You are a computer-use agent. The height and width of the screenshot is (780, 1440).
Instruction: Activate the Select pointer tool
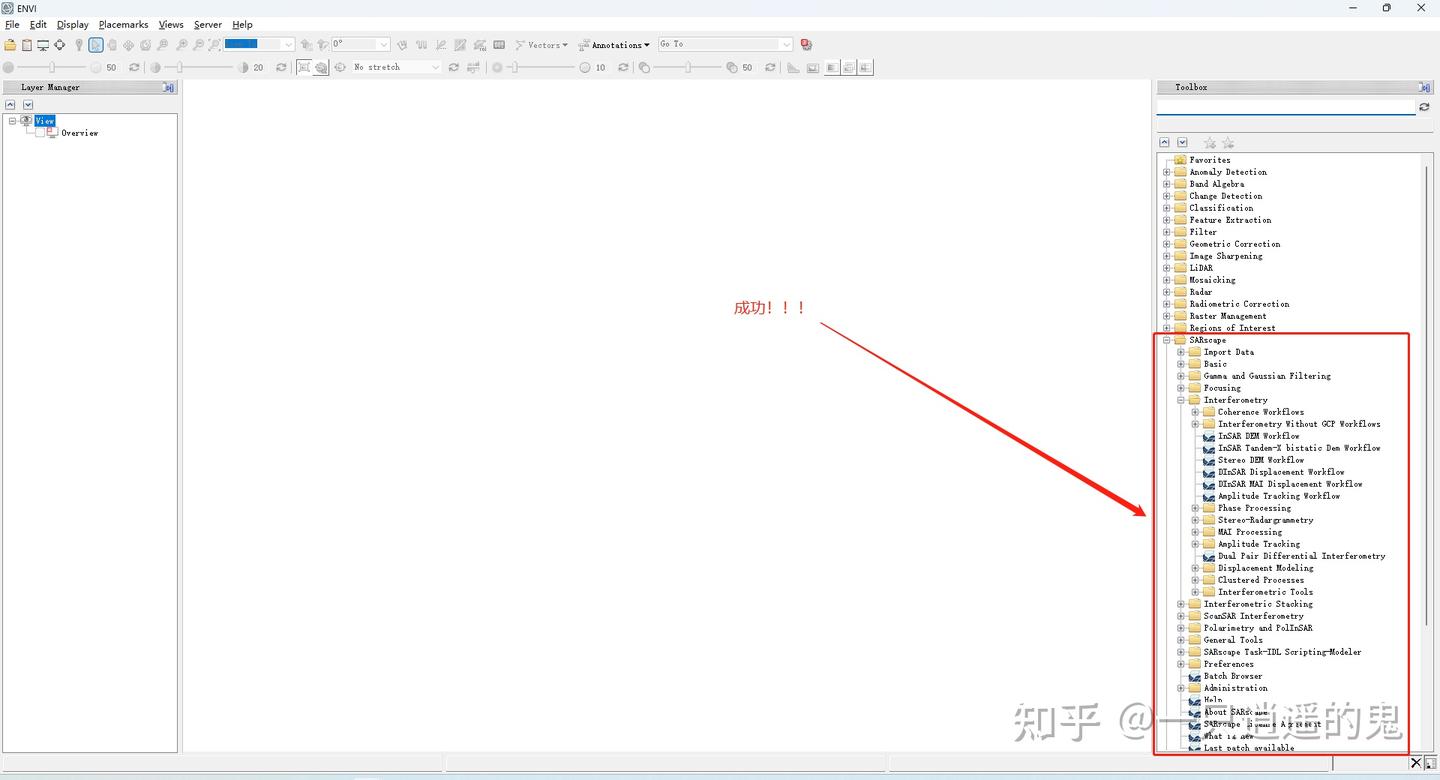95,45
